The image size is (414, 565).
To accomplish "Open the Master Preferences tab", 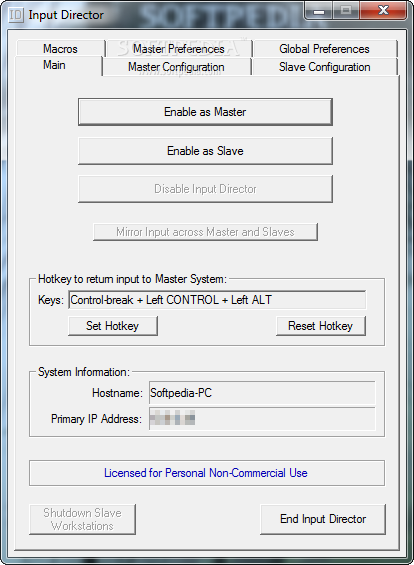I will coord(179,49).
